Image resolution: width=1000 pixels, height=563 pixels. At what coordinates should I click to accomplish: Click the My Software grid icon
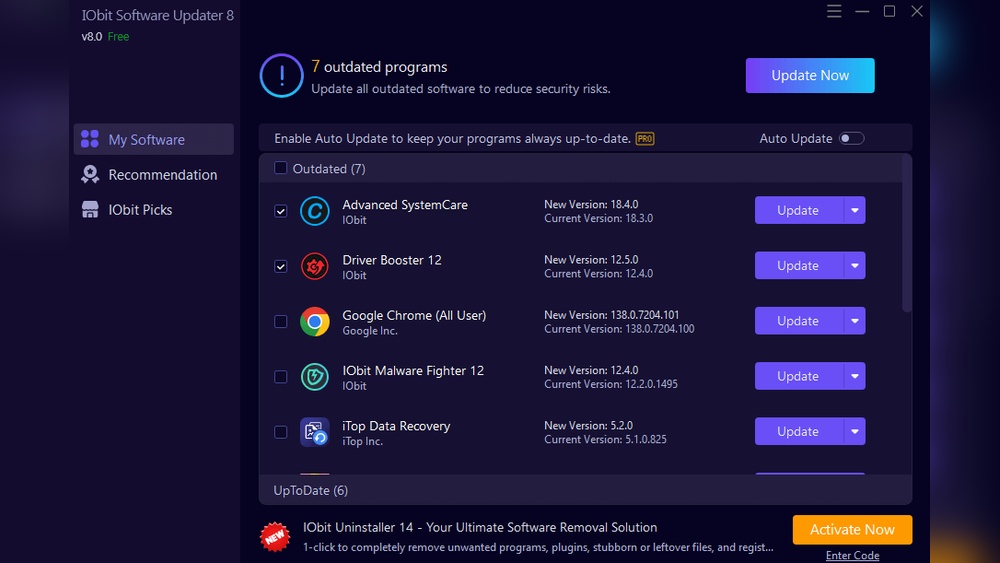[x=90, y=139]
